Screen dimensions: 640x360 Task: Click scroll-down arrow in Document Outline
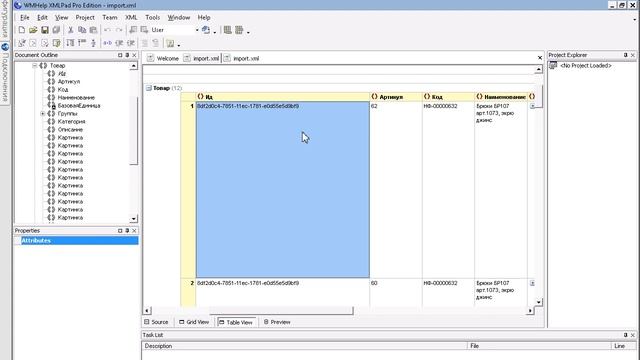point(133,219)
